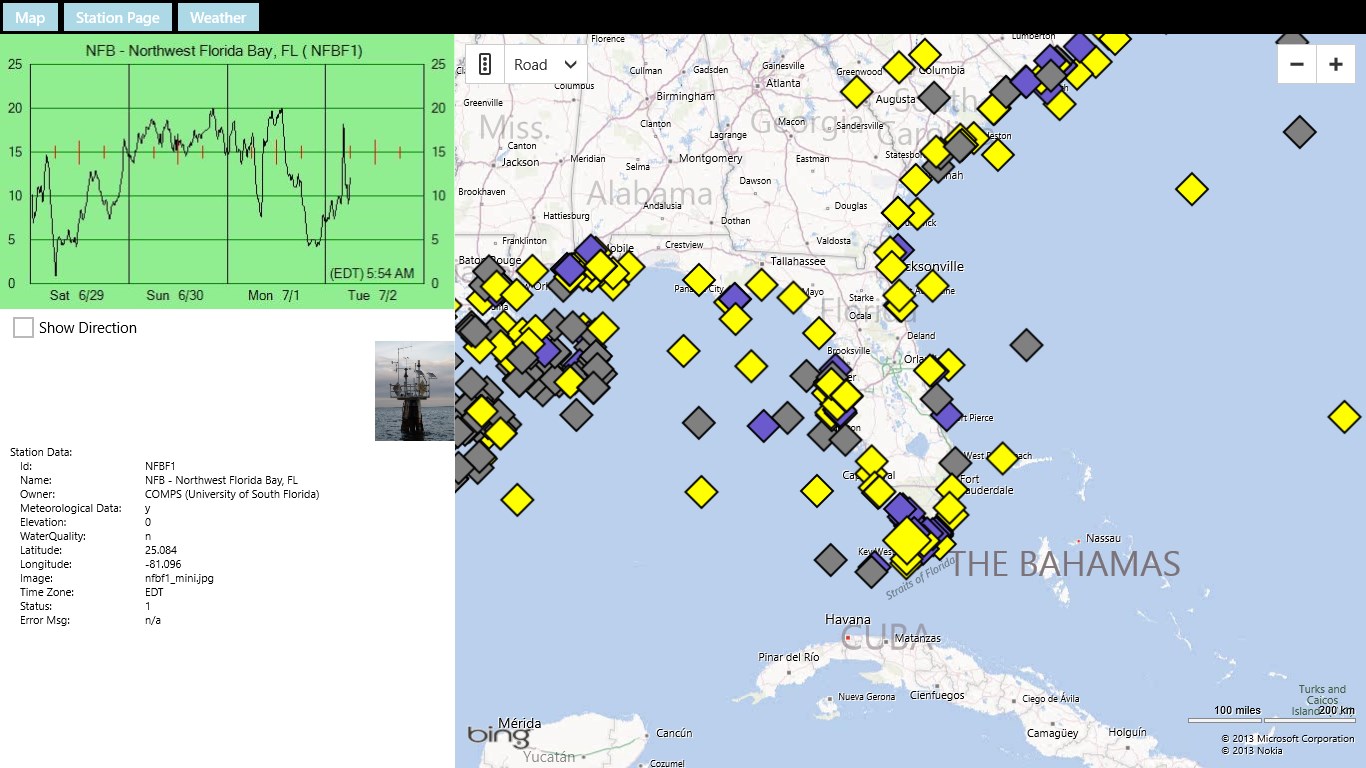Select yellow station near Panama City
The height and width of the screenshot is (768, 1366).
click(698, 280)
